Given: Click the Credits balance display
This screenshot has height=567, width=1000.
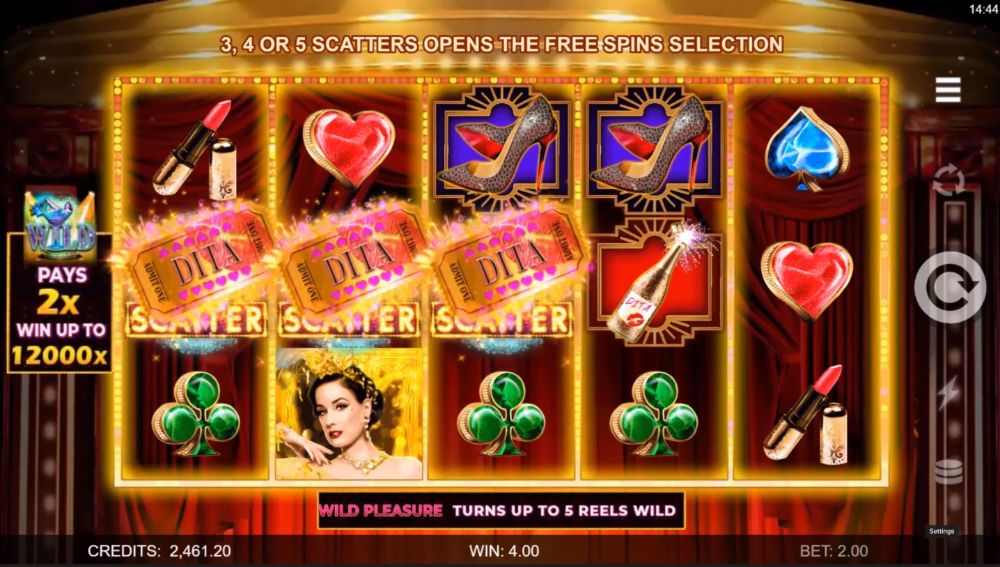Looking at the screenshot, I should [x=159, y=551].
